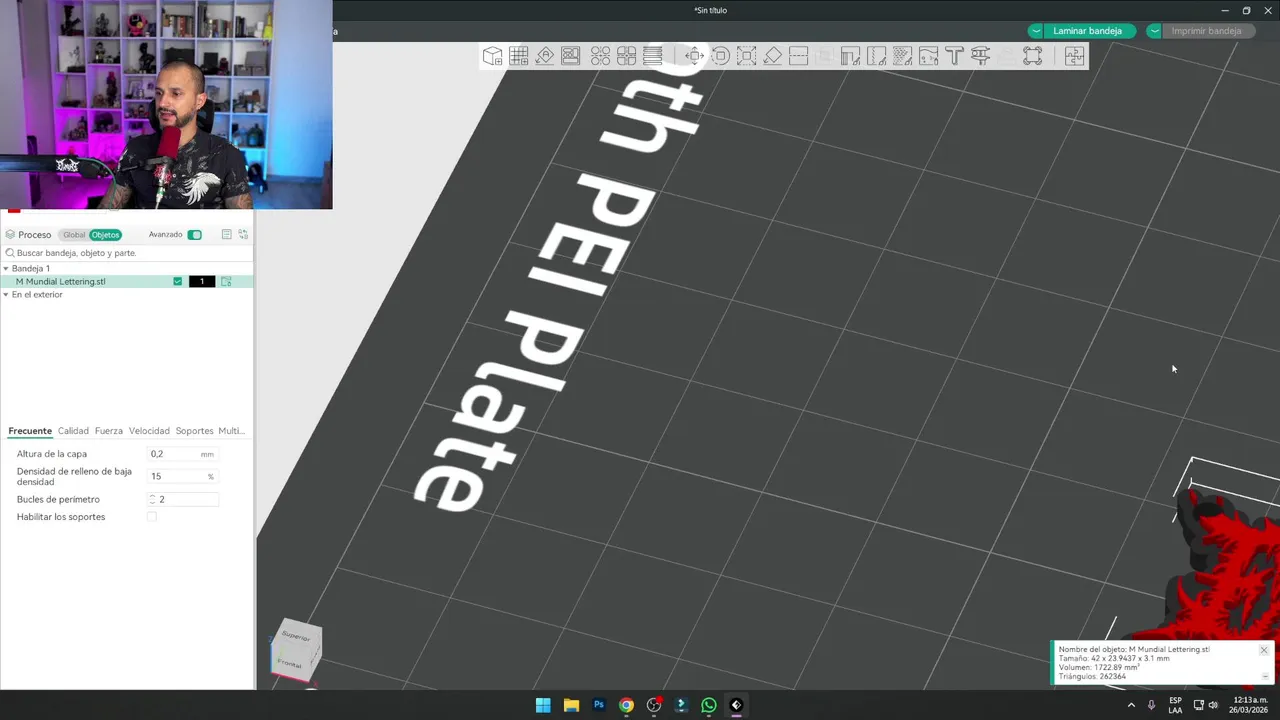Open Google Chrome from the taskbar

(626, 705)
